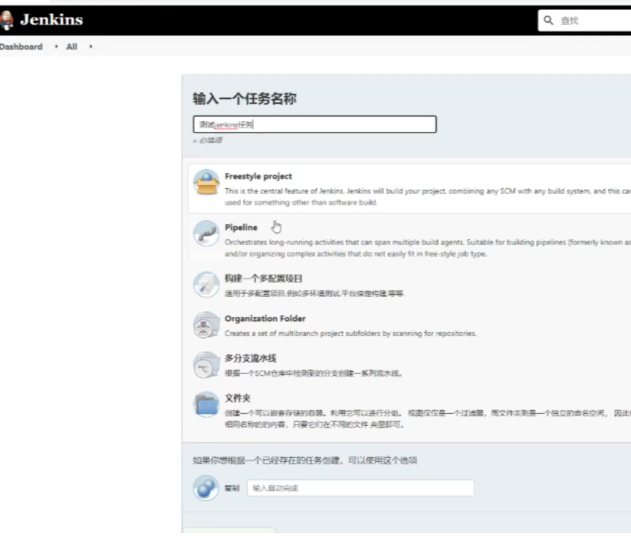
Task: Go to the Dashboard breadcrumb
Action: pos(21,47)
